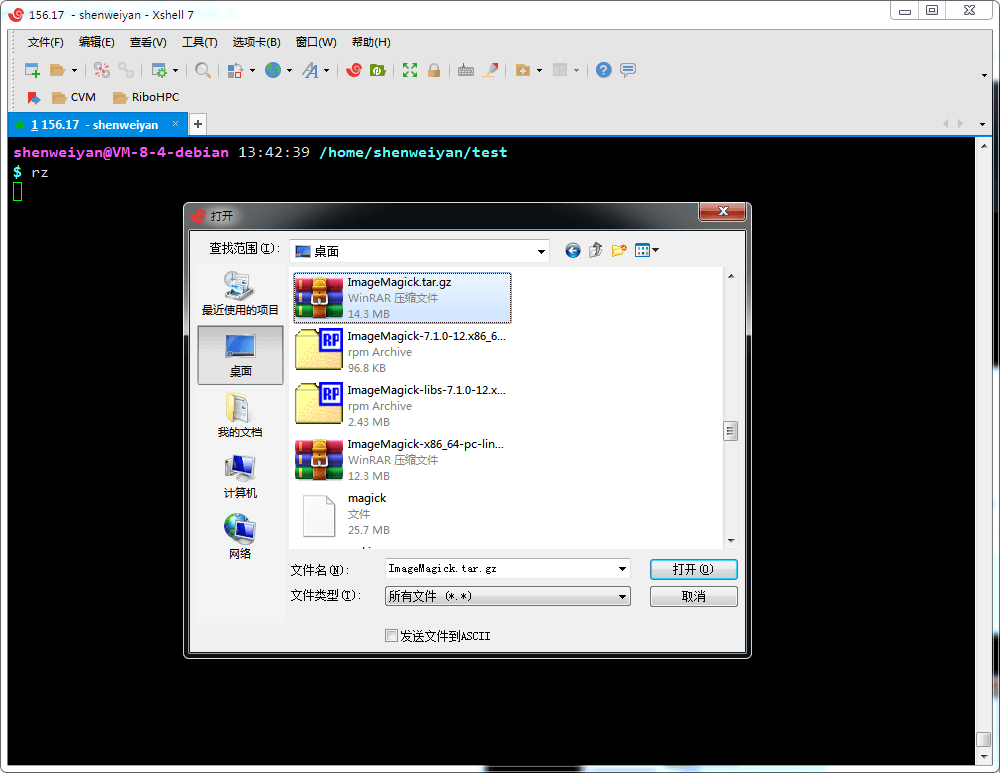Screen dimensions: 1000x773
Task: Click the greyed layout grid icon
Action: click(x=560, y=70)
